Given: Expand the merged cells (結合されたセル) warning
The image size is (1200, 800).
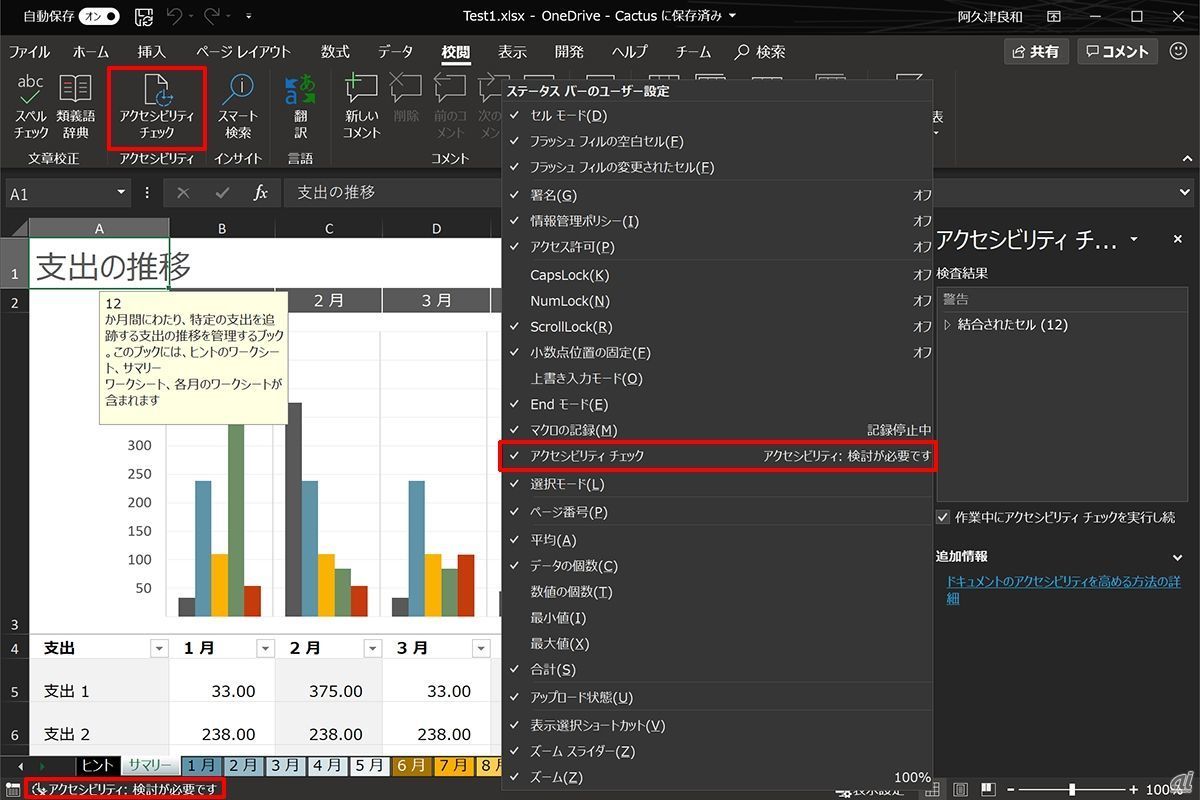Looking at the screenshot, I should coord(948,325).
